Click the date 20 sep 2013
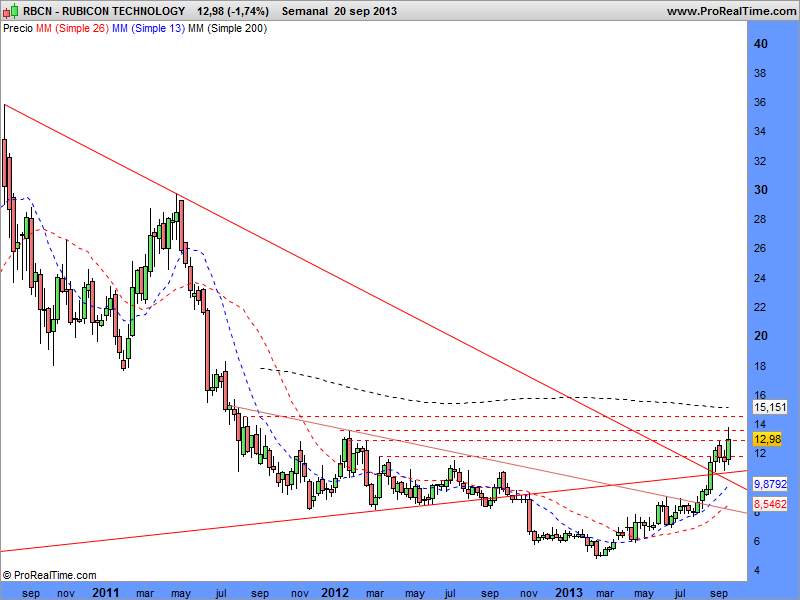Viewport: 800px width, 600px height. click(x=365, y=11)
